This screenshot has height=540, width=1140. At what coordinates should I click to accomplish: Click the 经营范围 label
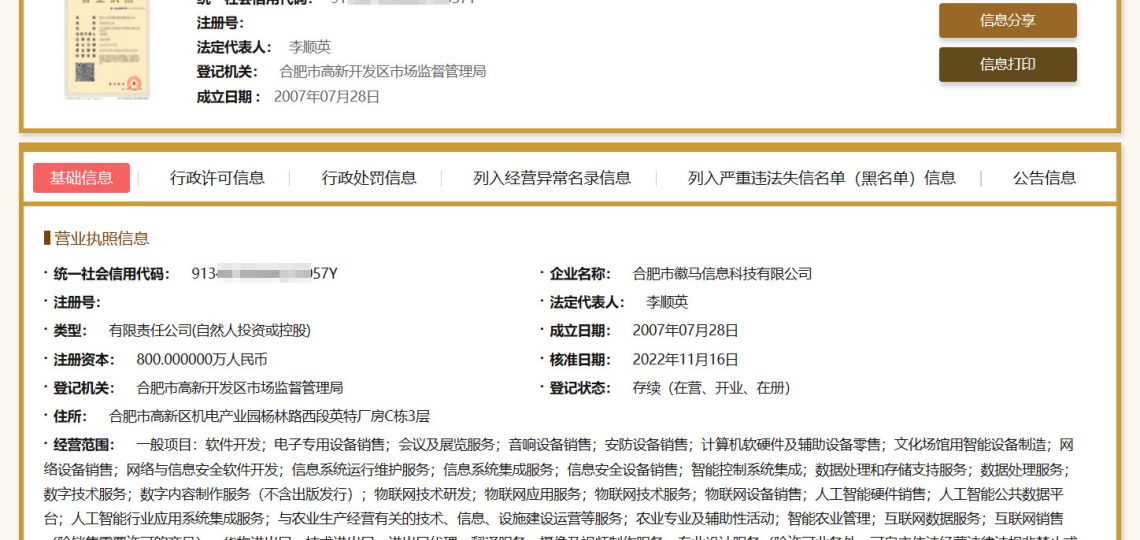point(84,445)
